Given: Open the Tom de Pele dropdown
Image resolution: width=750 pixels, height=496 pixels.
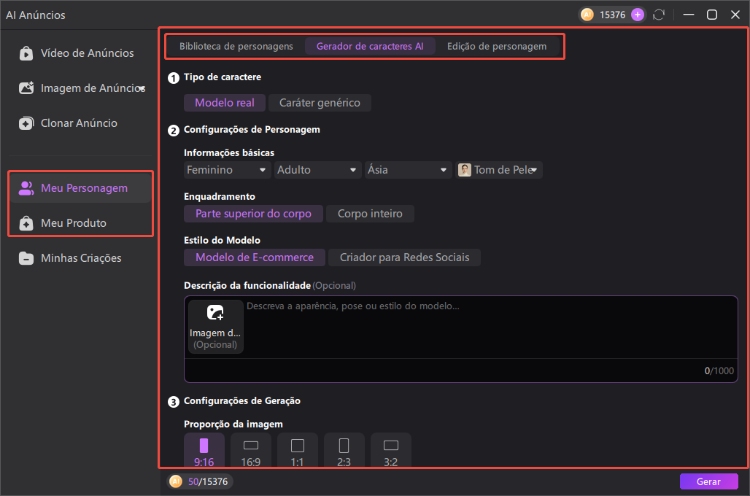Looking at the screenshot, I should pyautogui.click(x=499, y=170).
